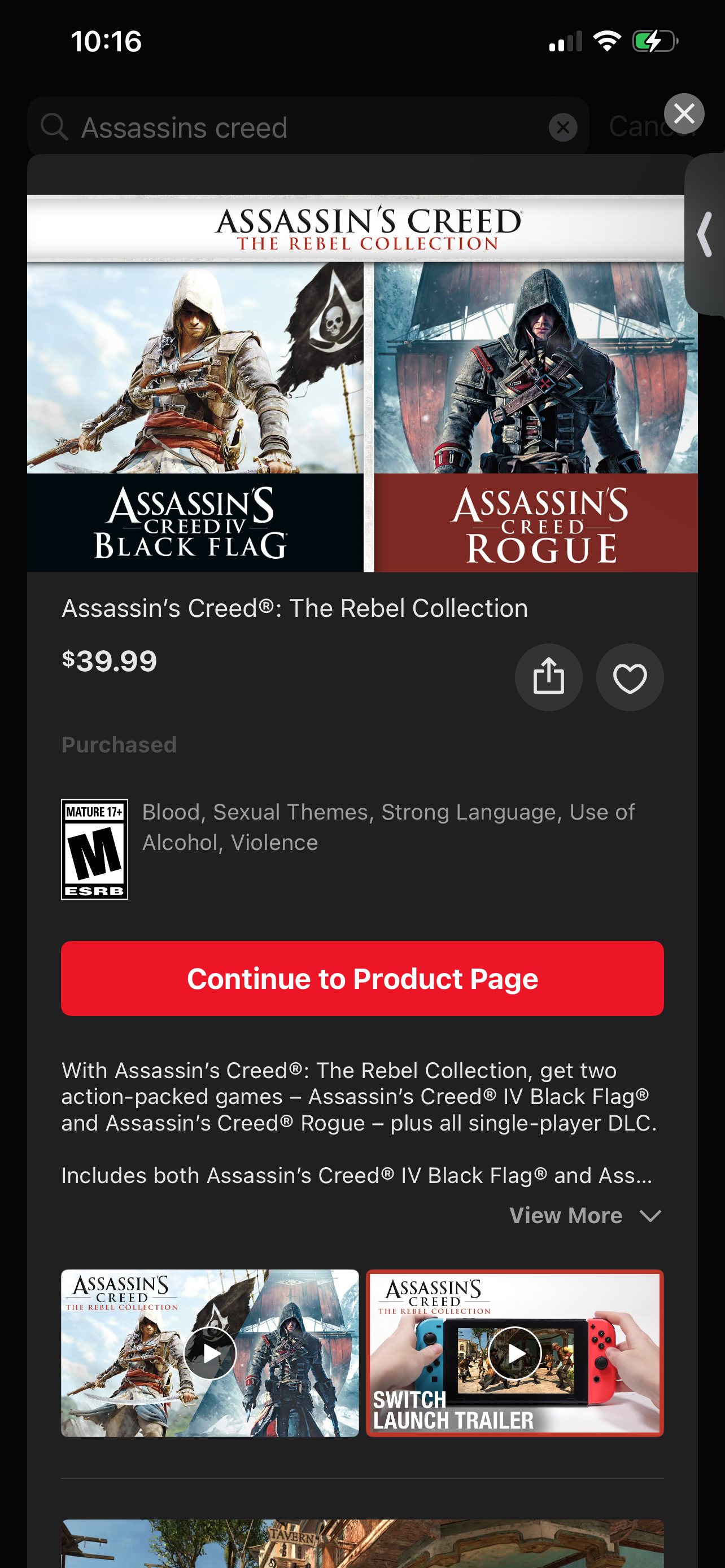This screenshot has width=725, height=1568.
Task: Open the side panel arrow handle
Action: pyautogui.click(x=706, y=234)
